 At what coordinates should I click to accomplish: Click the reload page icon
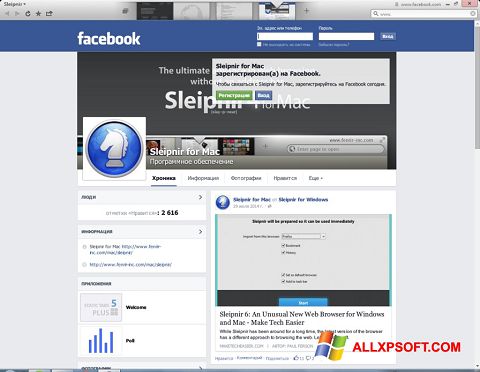28,14
